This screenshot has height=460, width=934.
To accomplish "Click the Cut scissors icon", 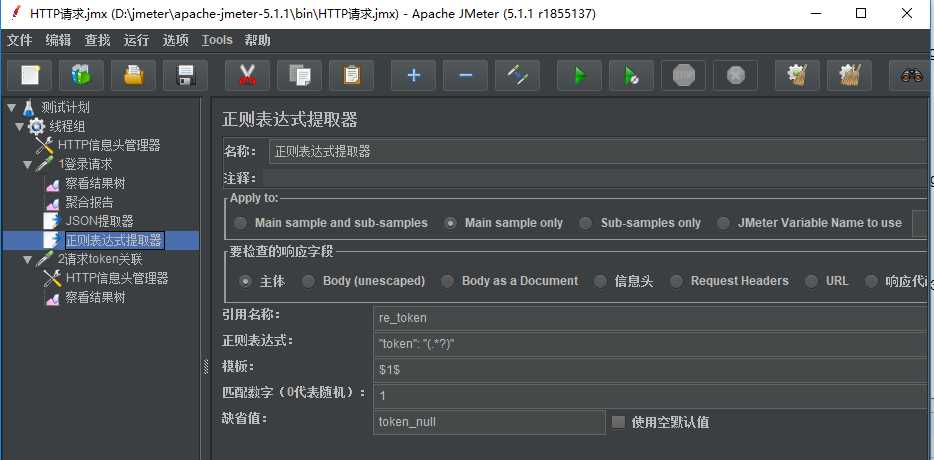I will 247,76.
